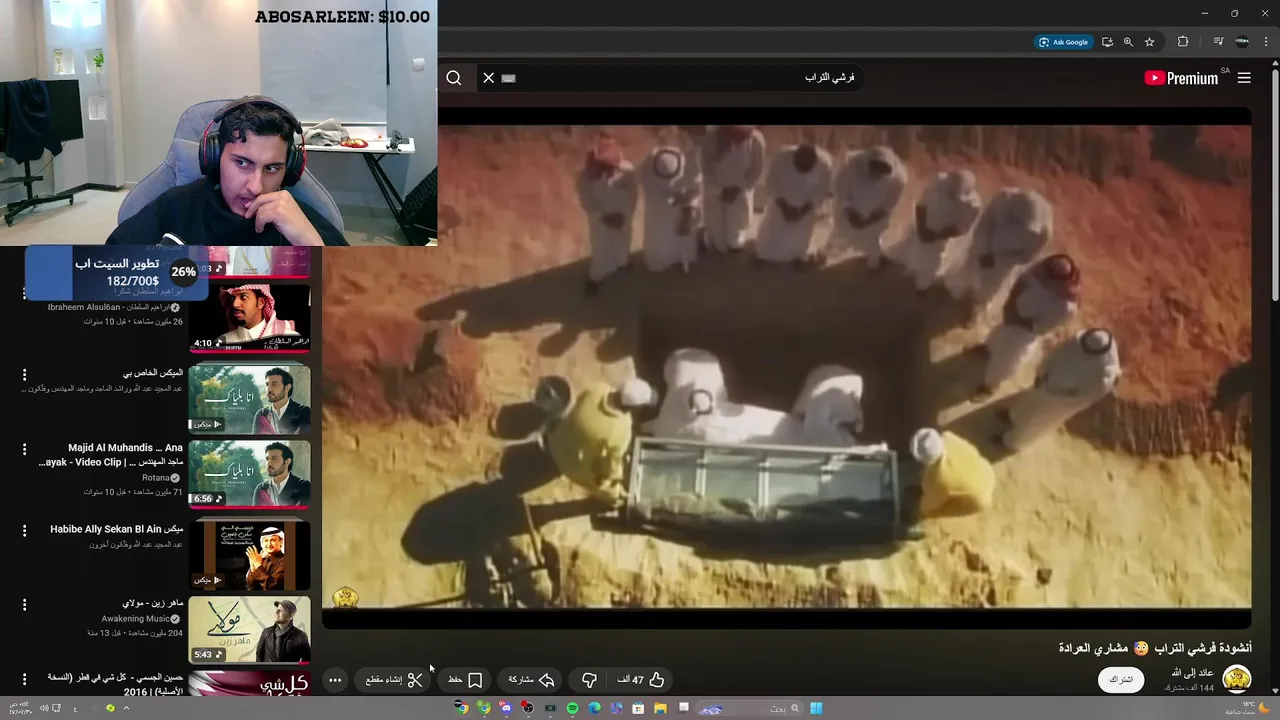Open Spotify from the taskbar
The image size is (1280, 720).
pos(572,708)
